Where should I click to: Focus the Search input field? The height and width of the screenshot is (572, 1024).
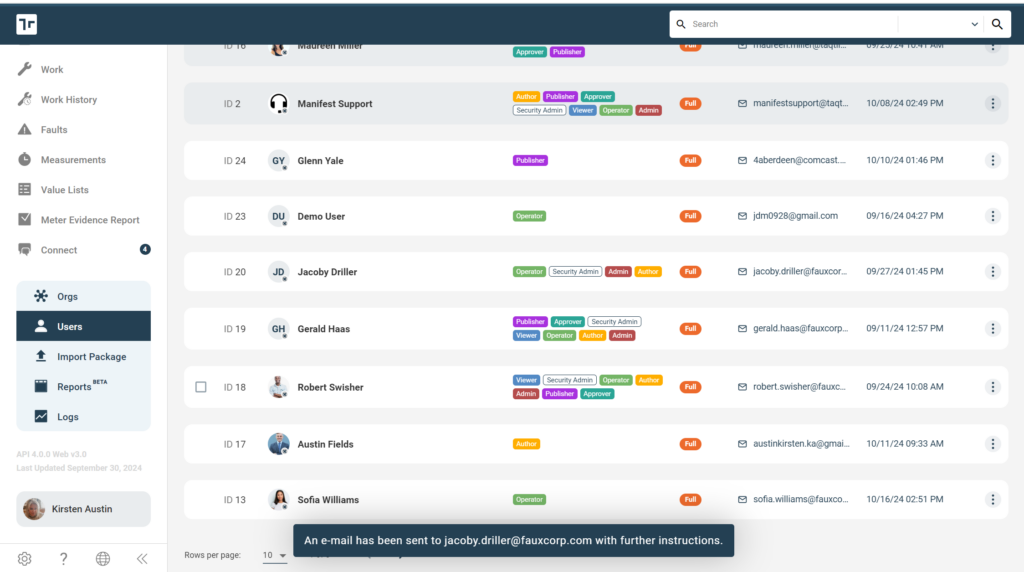pyautogui.click(x=793, y=24)
